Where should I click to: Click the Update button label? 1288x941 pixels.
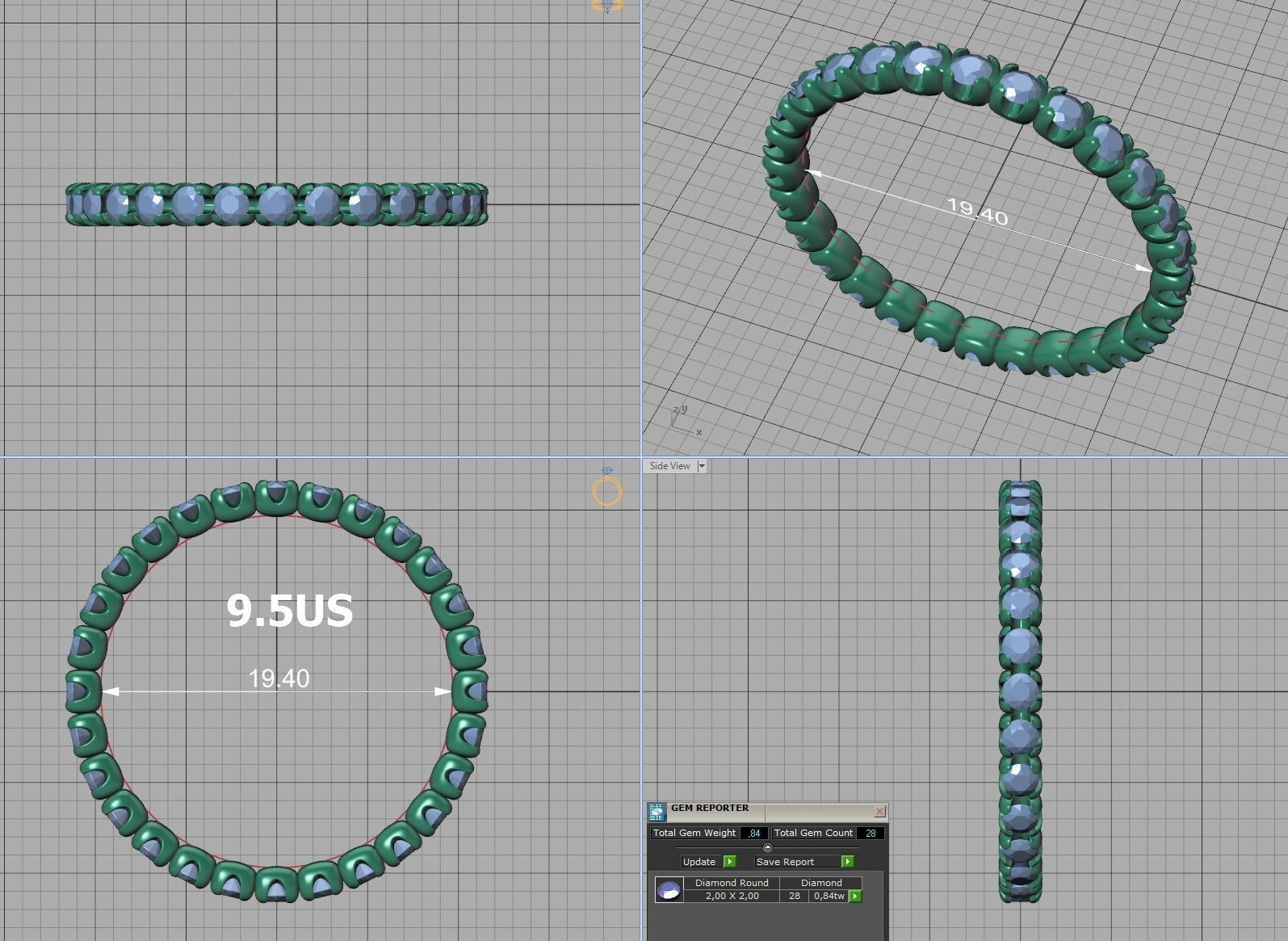[x=699, y=862]
